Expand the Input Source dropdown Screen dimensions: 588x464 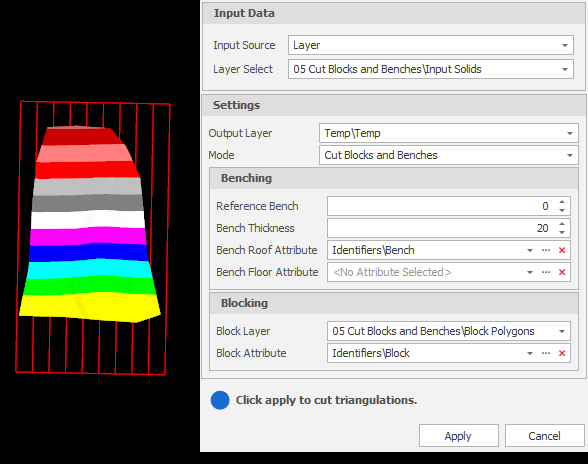pyautogui.click(x=564, y=45)
